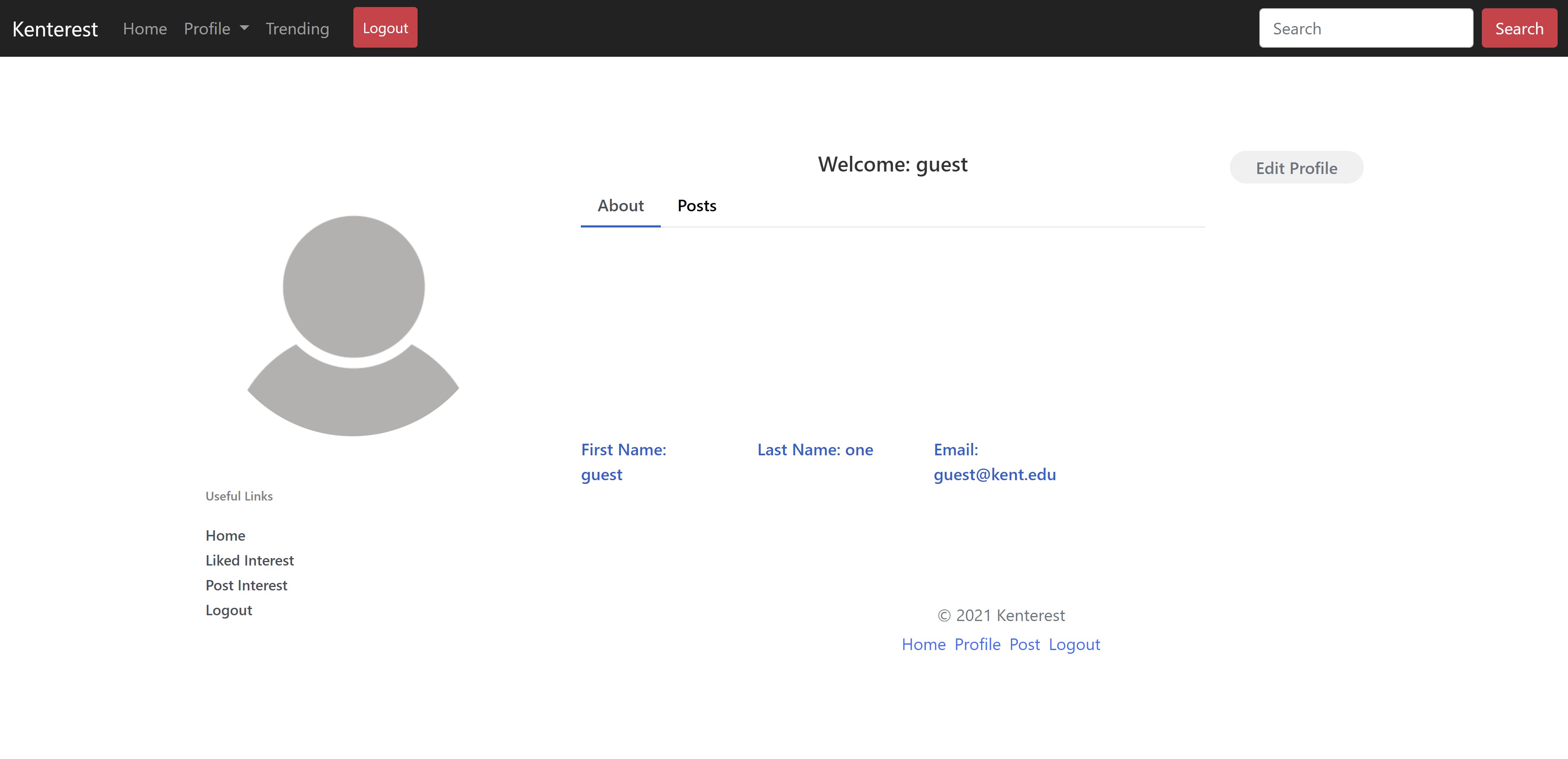Click the 'First Name: guest' text
This screenshot has height=759, width=1568.
624,462
